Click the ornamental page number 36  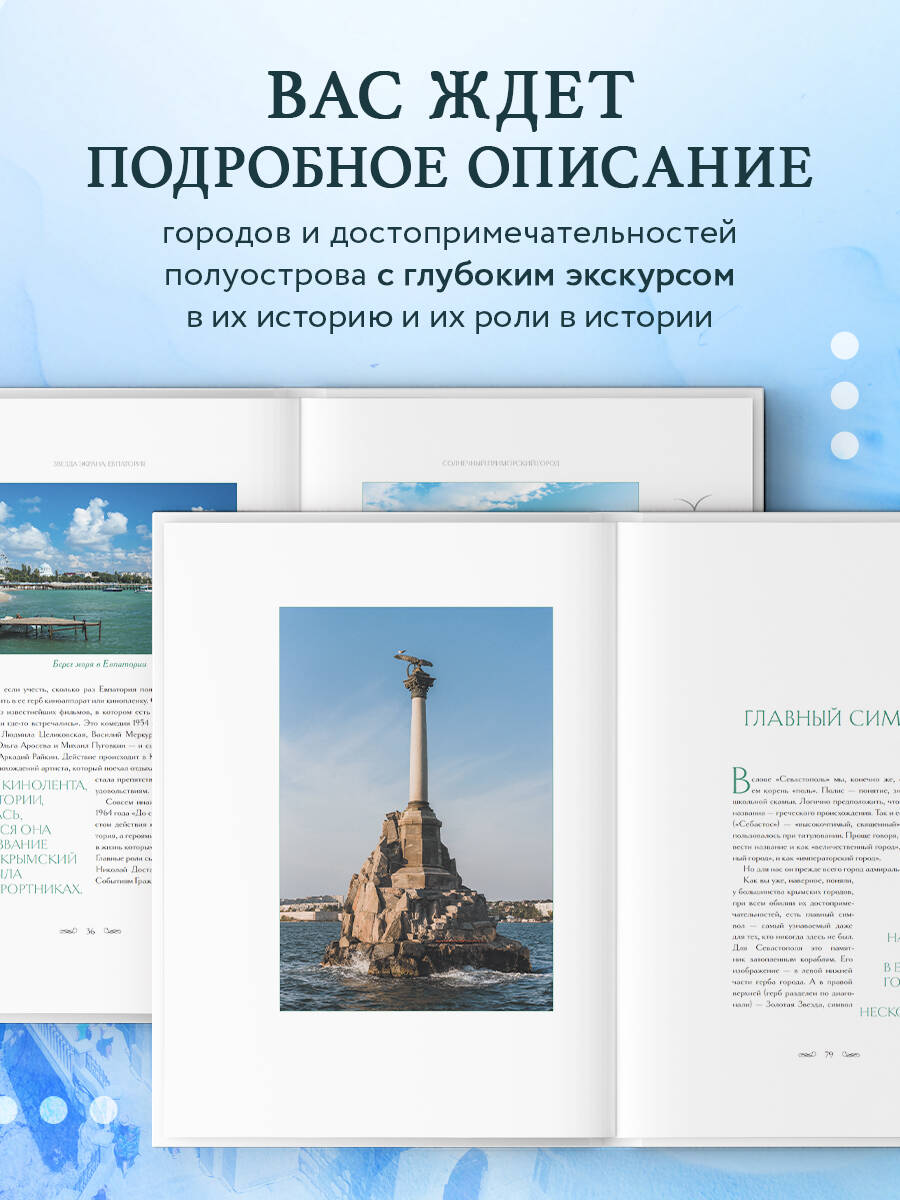(90, 931)
